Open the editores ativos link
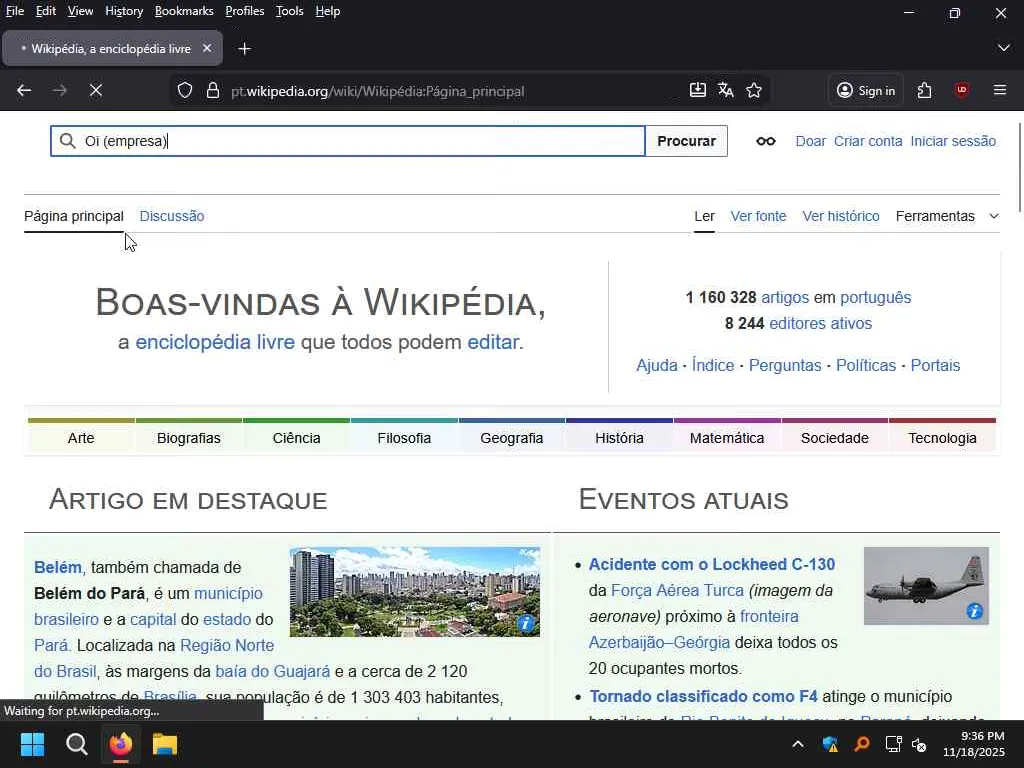This screenshot has width=1024, height=768. (820, 323)
